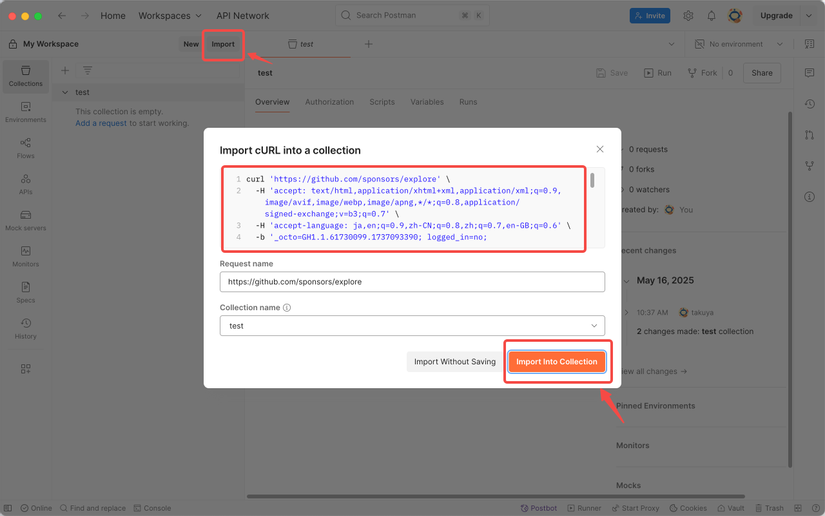Image resolution: width=825 pixels, height=516 pixels.
Task: Toggle the sidebar via status bar icon
Action: [8, 508]
